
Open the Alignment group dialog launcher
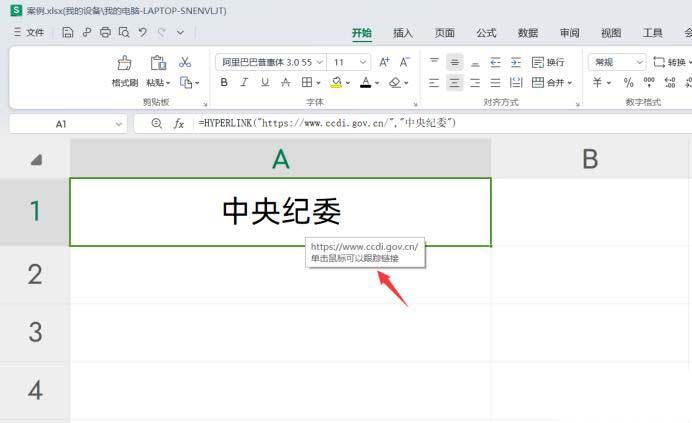(x=578, y=104)
